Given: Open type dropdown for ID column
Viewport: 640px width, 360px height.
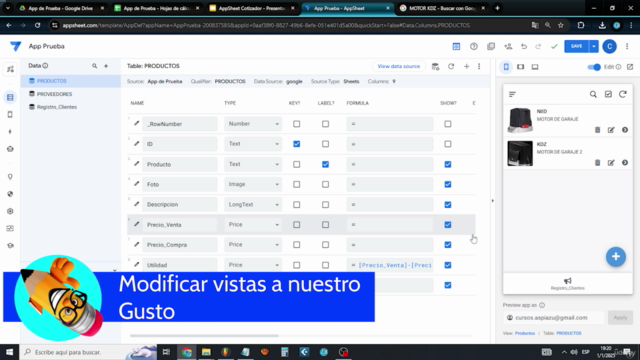Looking at the screenshot, I should [253, 144].
